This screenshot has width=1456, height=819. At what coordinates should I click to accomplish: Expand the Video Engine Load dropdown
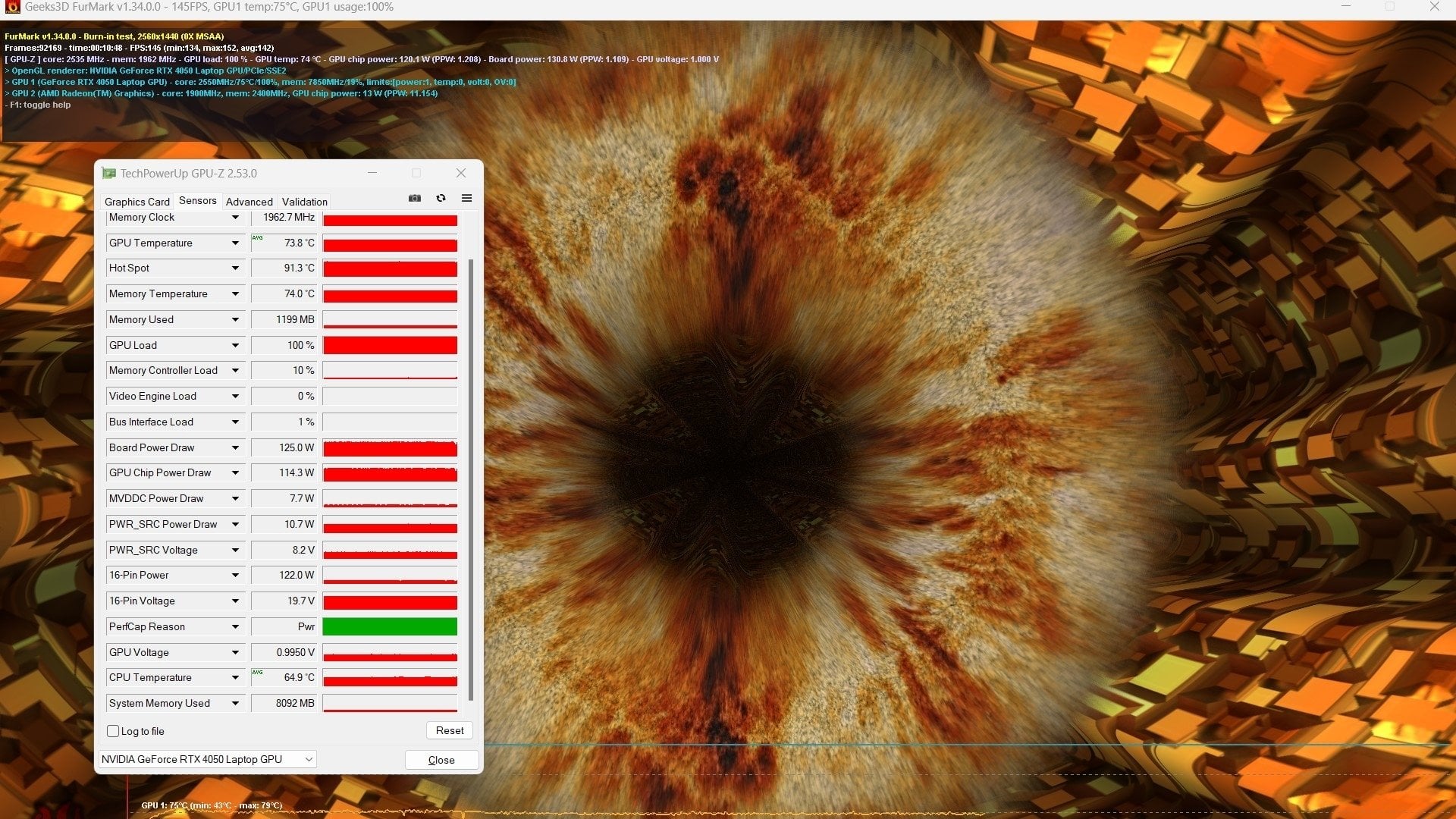pos(235,397)
